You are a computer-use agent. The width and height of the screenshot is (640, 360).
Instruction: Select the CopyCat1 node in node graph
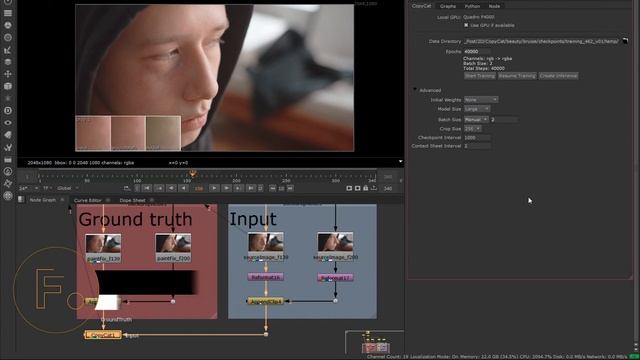[103, 335]
